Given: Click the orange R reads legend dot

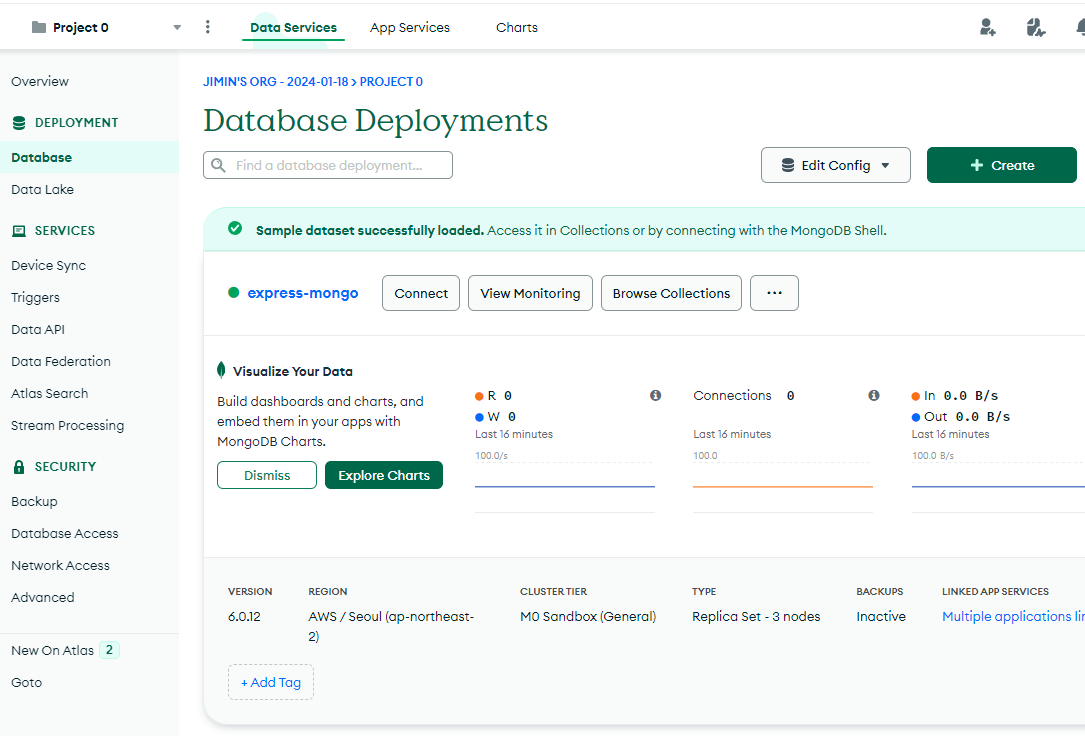Looking at the screenshot, I should pos(479,396).
